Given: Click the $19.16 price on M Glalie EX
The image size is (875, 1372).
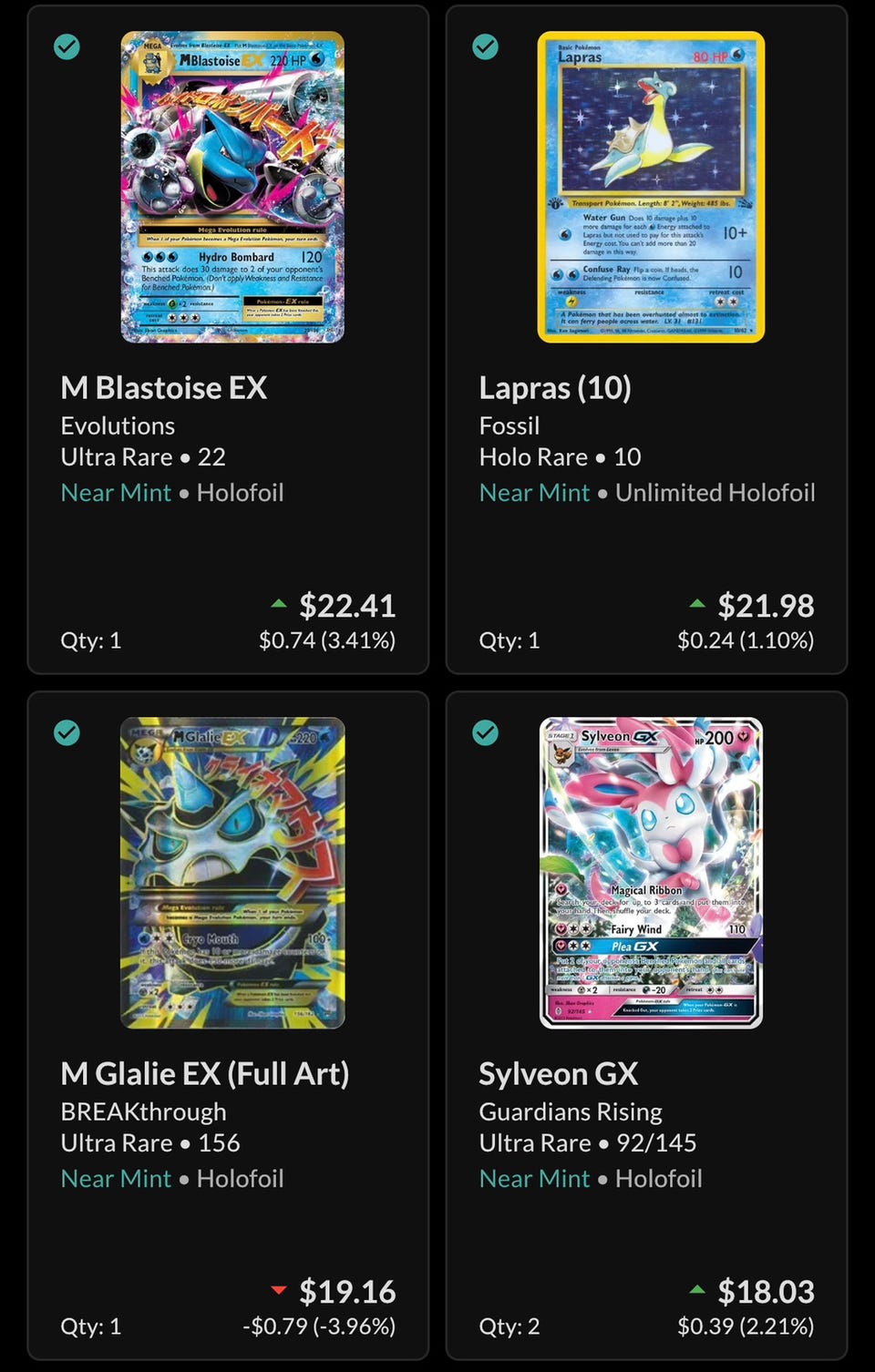Looking at the screenshot, I should 347,1292.
